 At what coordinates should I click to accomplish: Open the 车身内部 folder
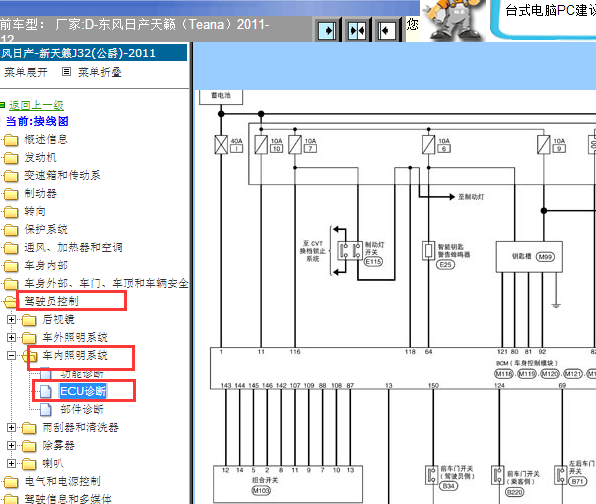pos(46,265)
